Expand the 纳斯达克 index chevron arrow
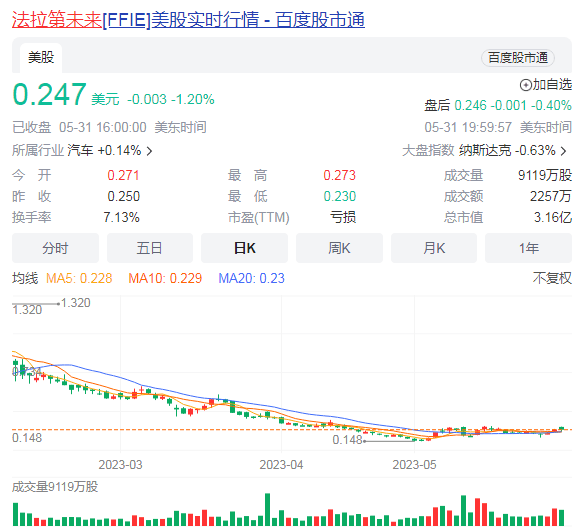 click(x=563, y=151)
